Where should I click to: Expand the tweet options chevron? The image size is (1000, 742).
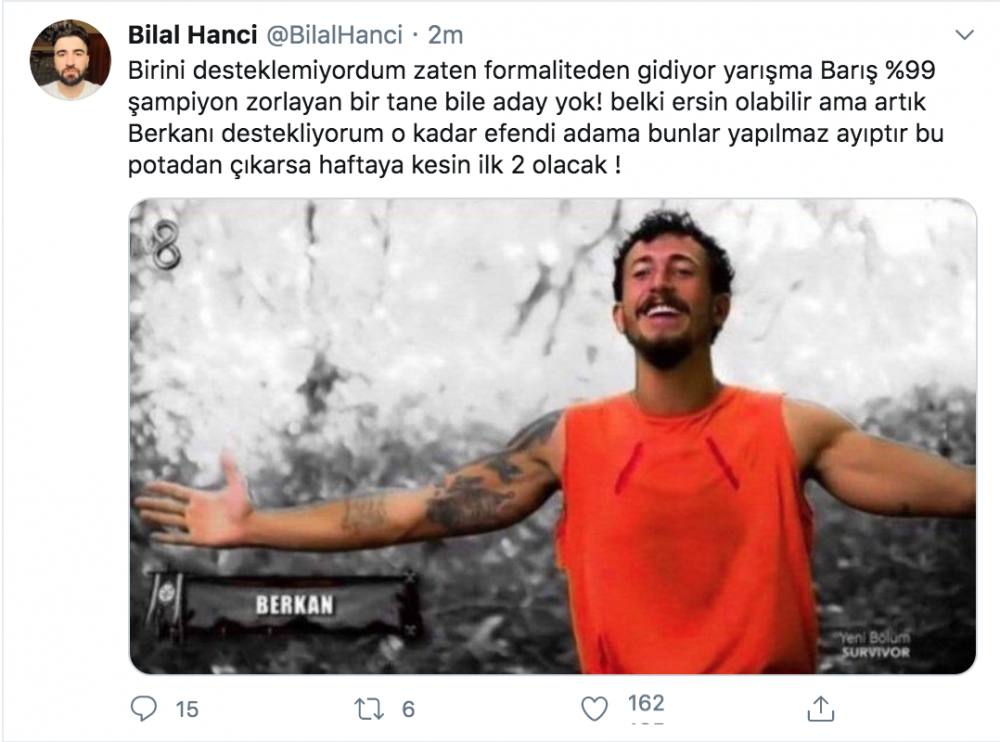tap(964, 34)
